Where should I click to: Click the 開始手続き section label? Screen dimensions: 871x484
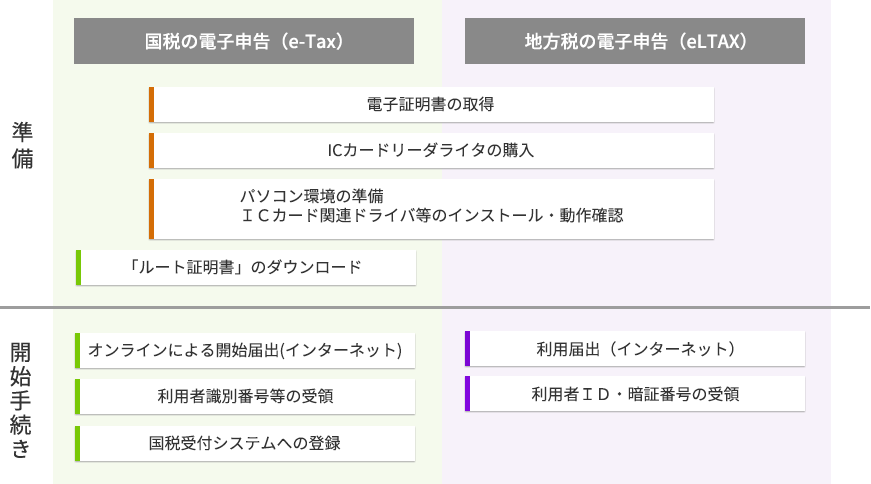[21, 400]
